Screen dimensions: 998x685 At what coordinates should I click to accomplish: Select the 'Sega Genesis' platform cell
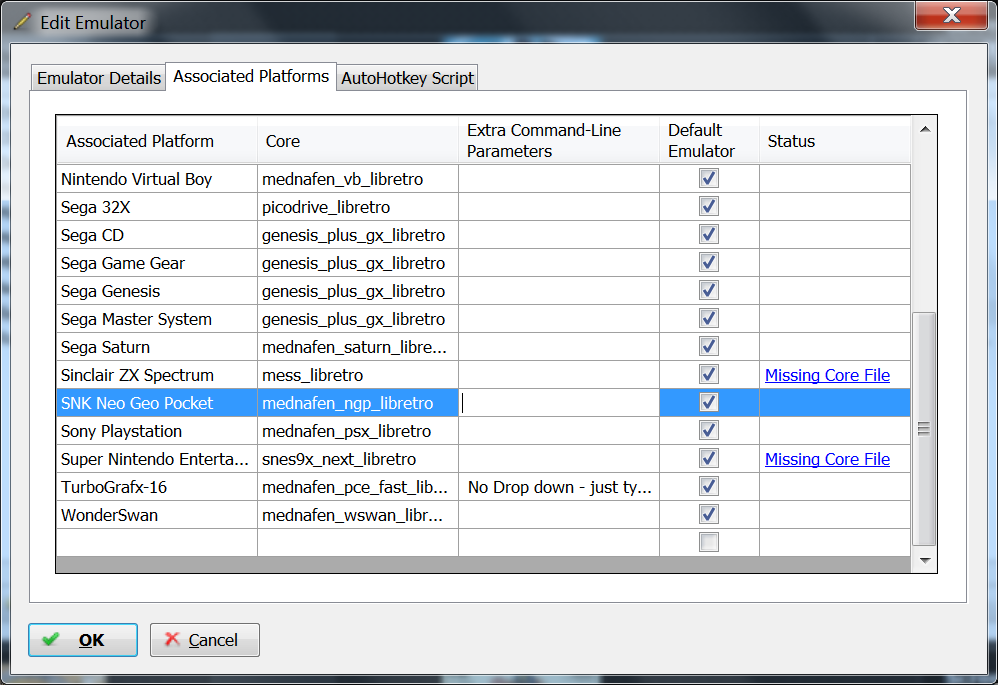pos(157,291)
